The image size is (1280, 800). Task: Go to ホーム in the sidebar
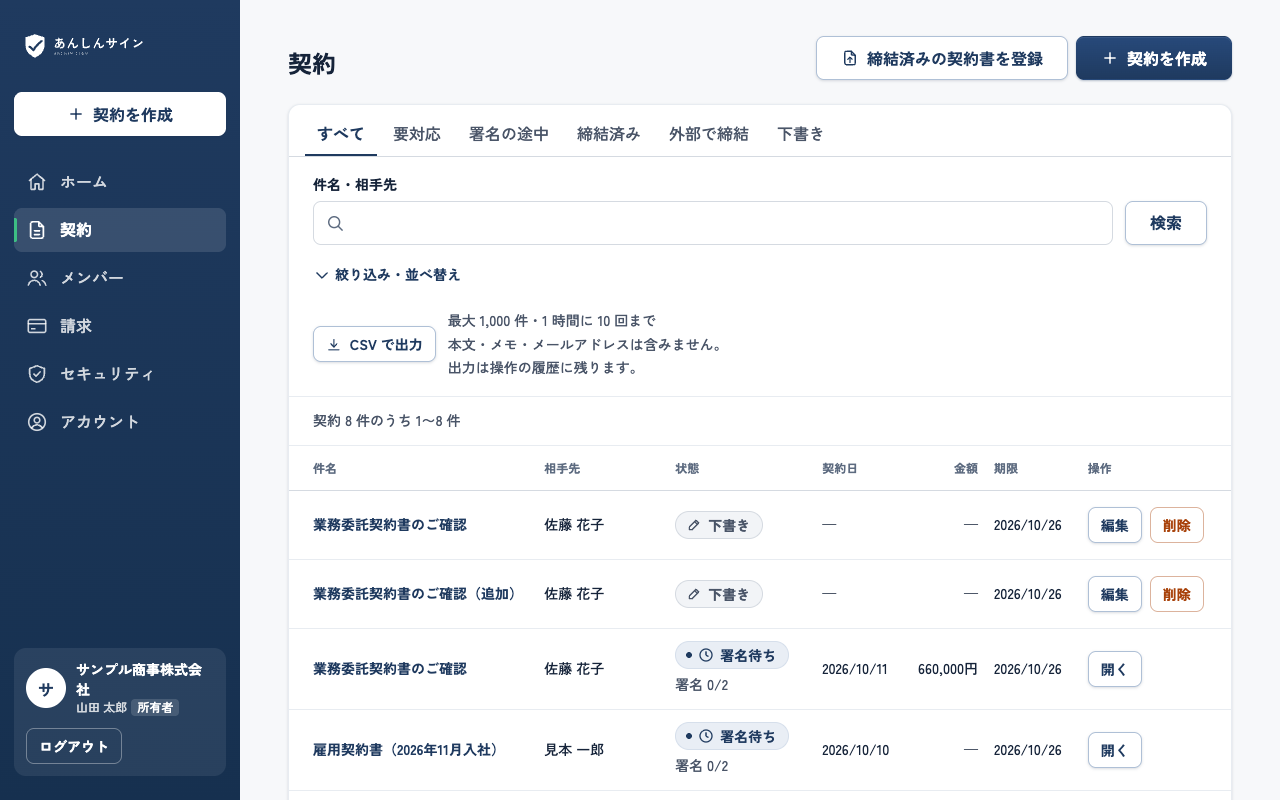pos(120,182)
